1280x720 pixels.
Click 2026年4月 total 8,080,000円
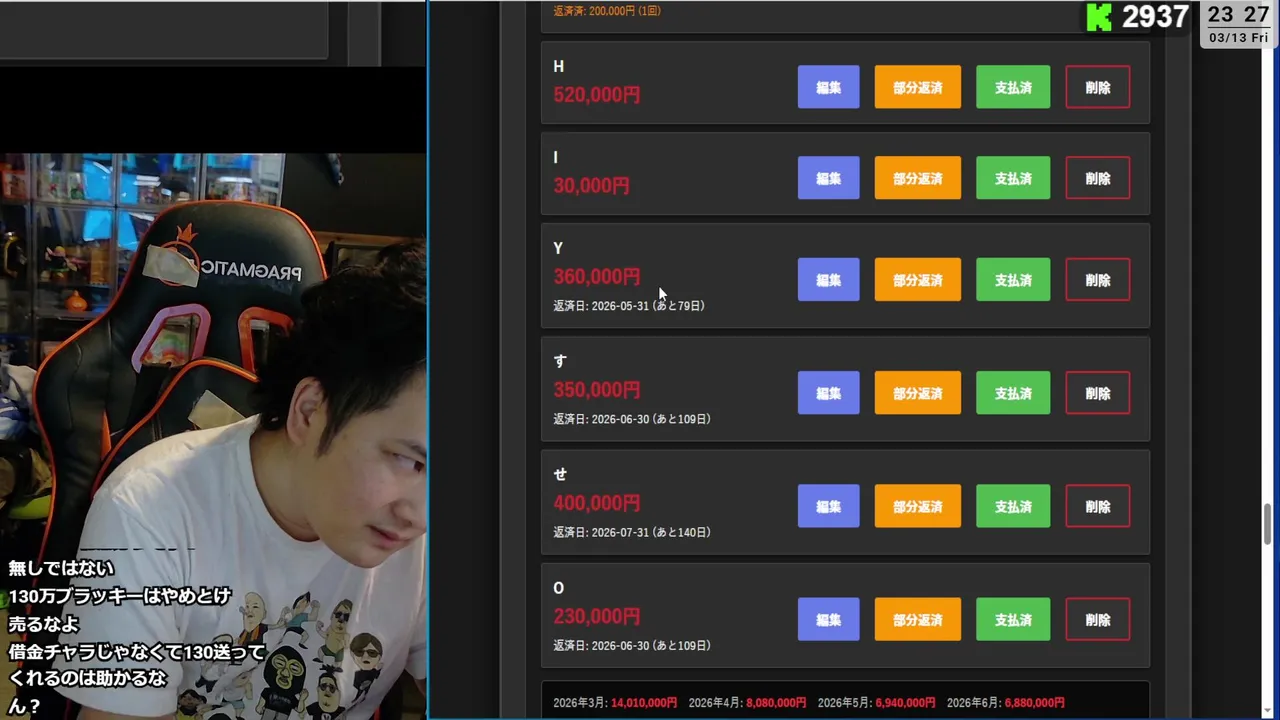(x=747, y=703)
